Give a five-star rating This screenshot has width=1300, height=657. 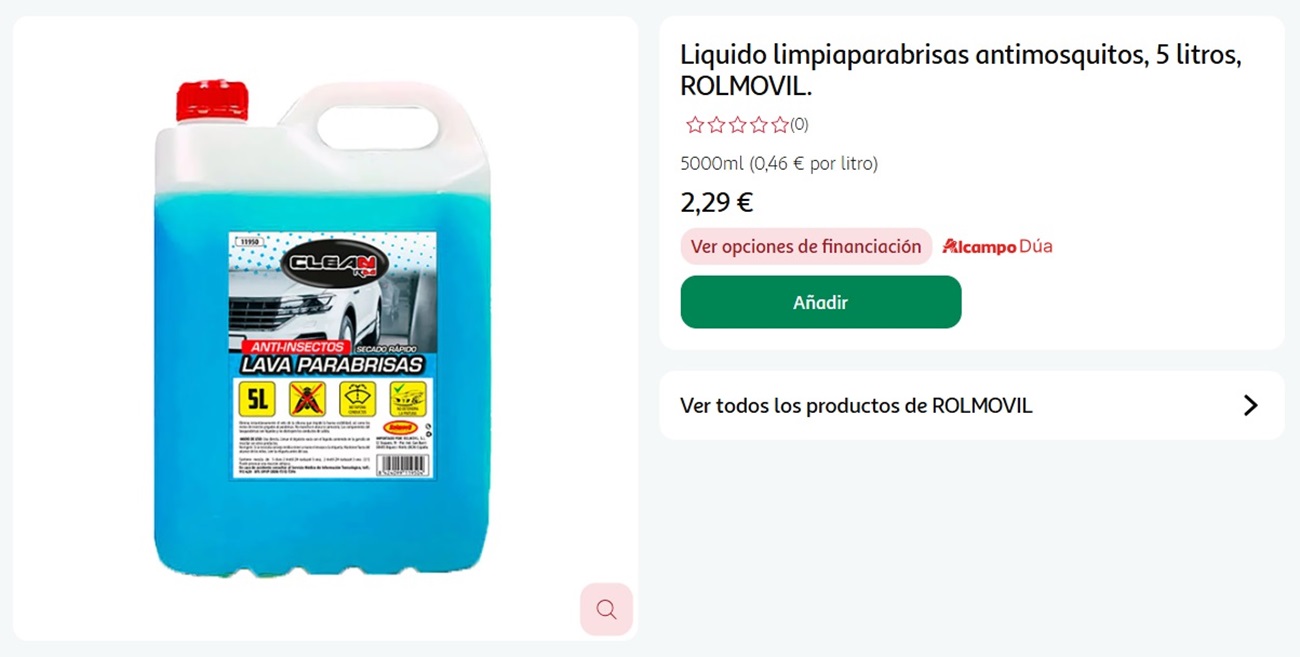tap(779, 125)
